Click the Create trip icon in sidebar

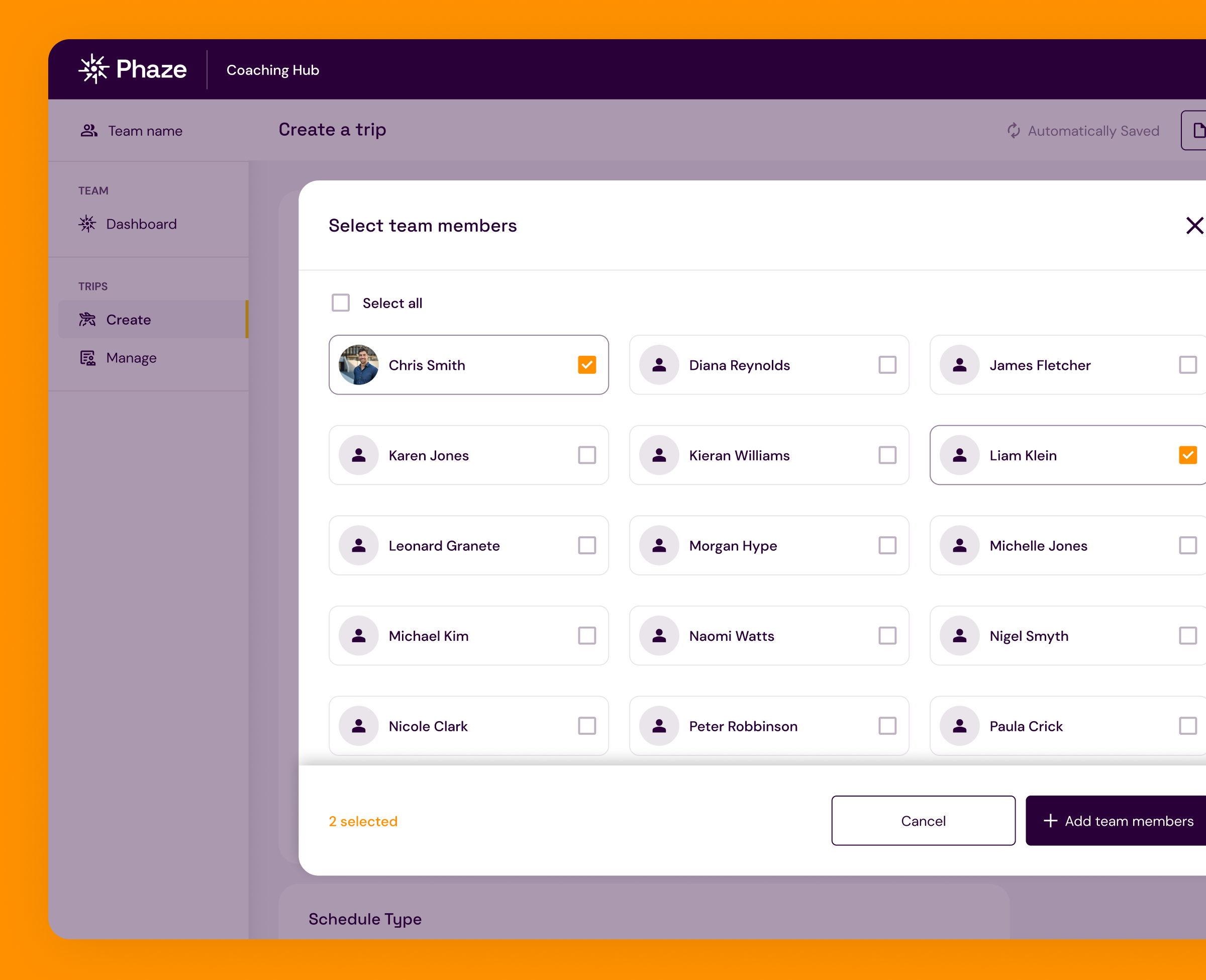tap(87, 320)
